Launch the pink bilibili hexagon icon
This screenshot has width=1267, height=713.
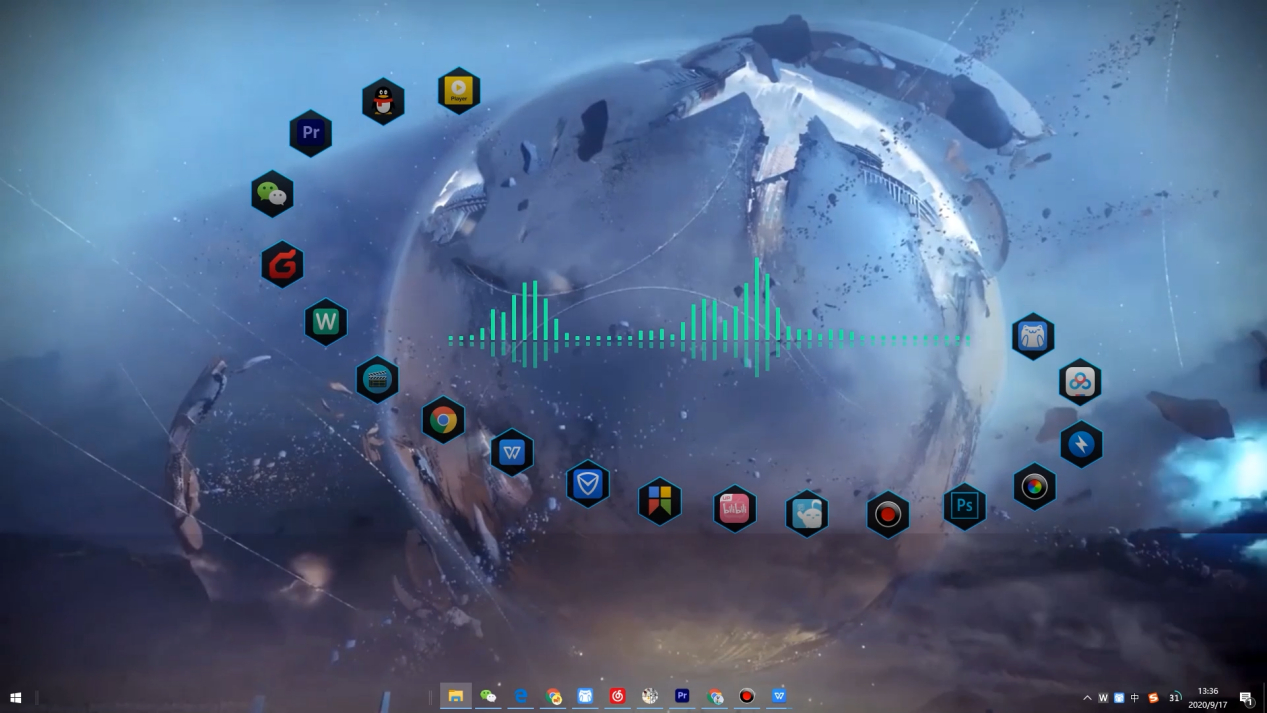735,508
